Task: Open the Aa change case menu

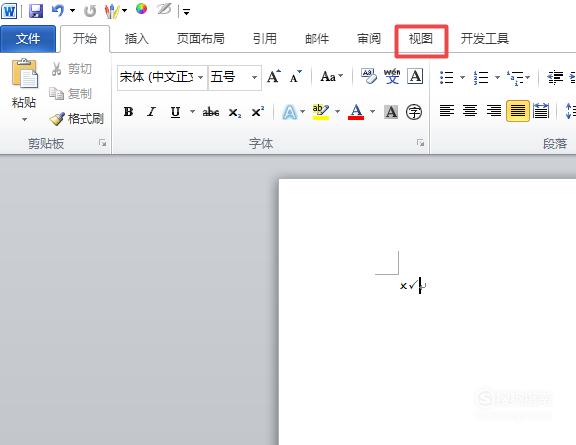Action: click(x=331, y=76)
